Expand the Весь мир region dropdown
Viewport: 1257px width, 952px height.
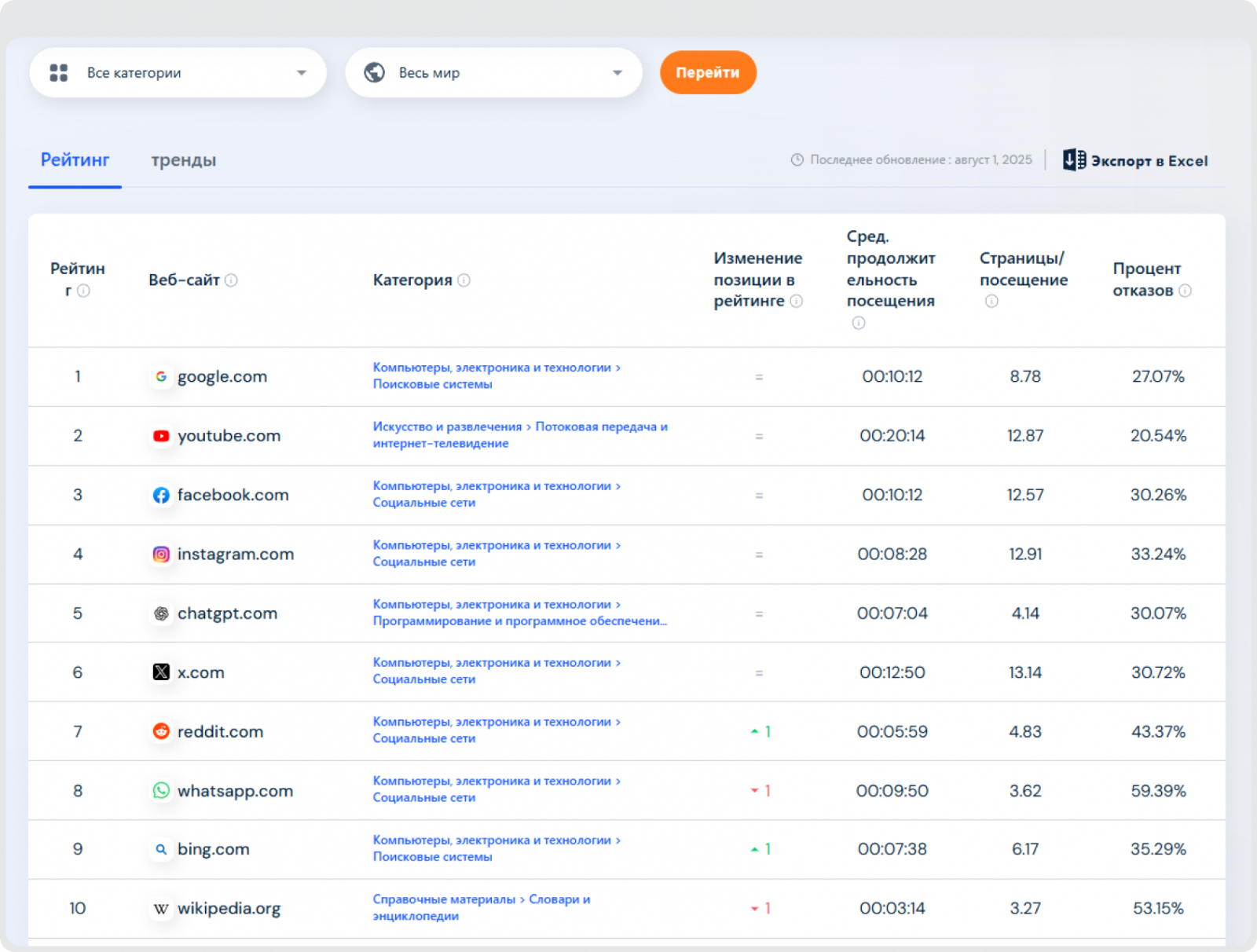tap(493, 73)
